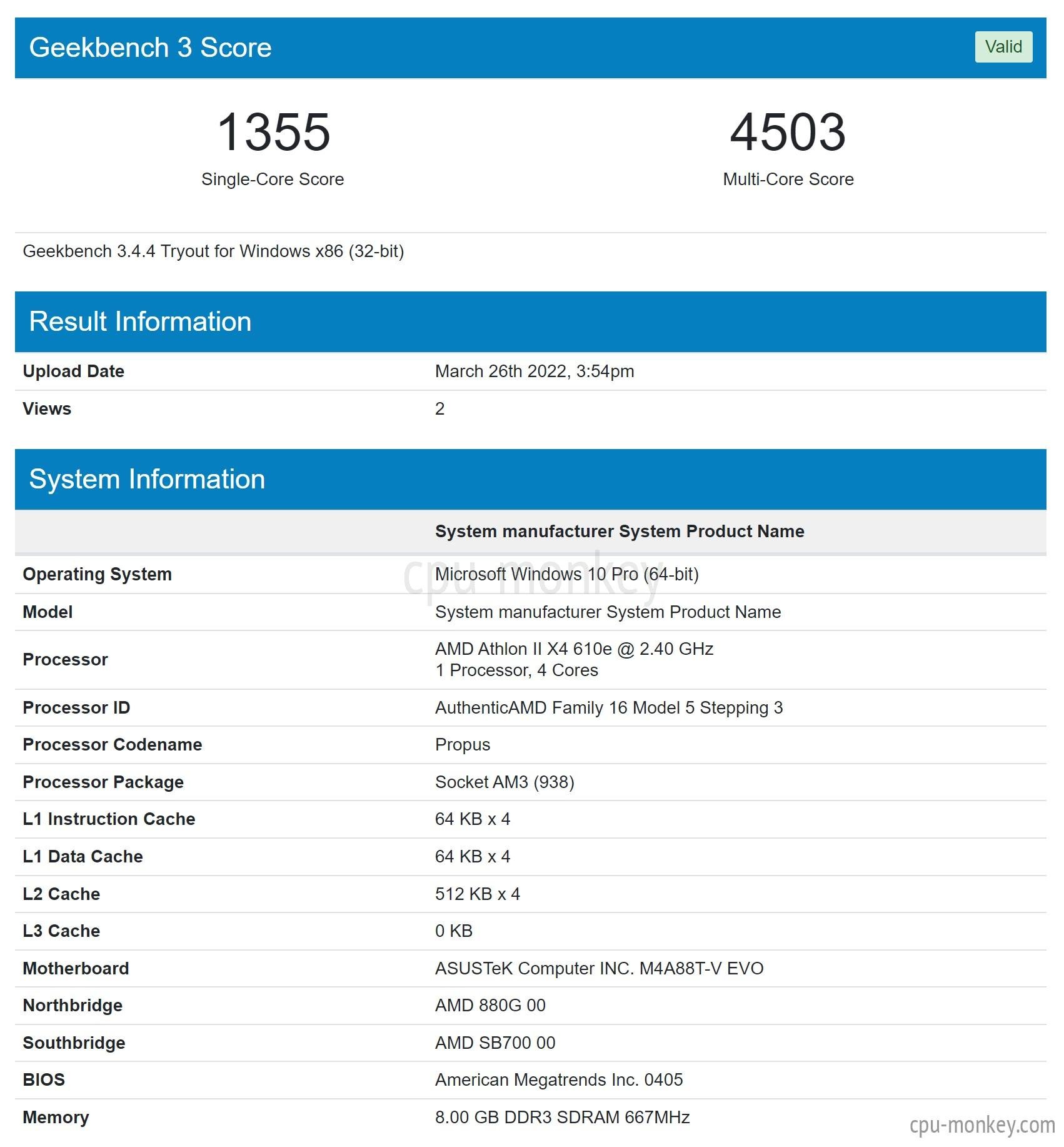Click the L1 Data Cache label

[83, 857]
